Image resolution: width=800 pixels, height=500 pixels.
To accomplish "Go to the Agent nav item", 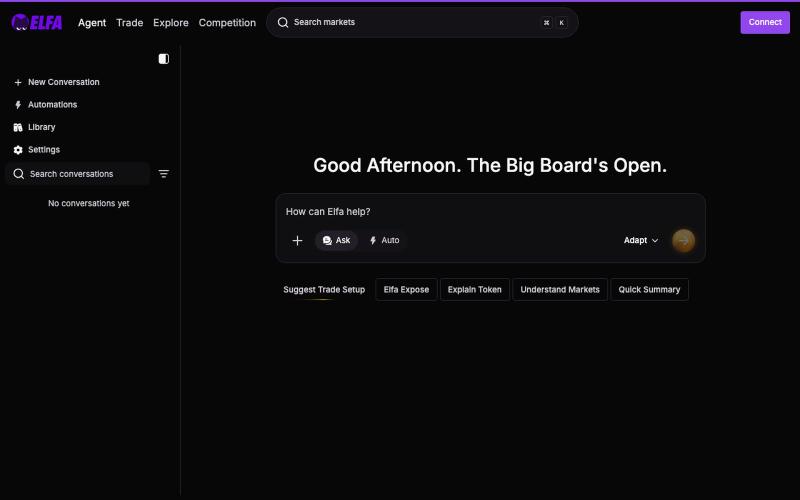I will point(92,22).
